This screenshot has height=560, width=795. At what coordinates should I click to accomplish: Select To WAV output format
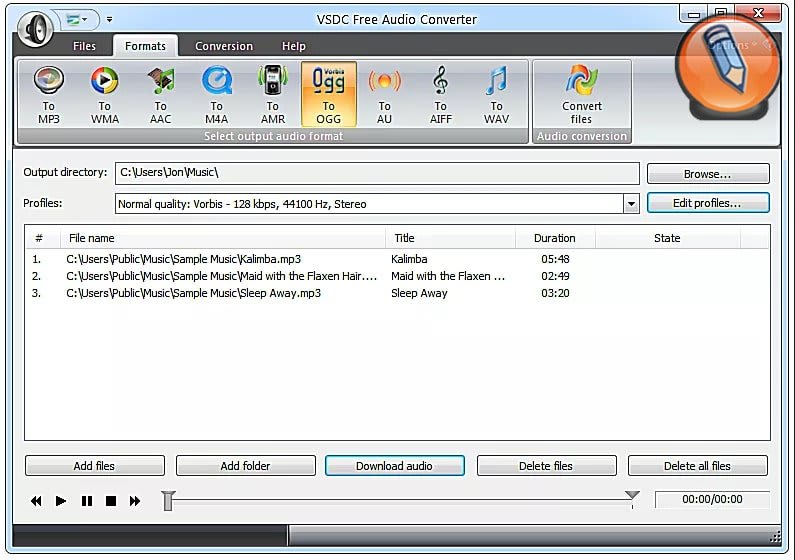496,95
